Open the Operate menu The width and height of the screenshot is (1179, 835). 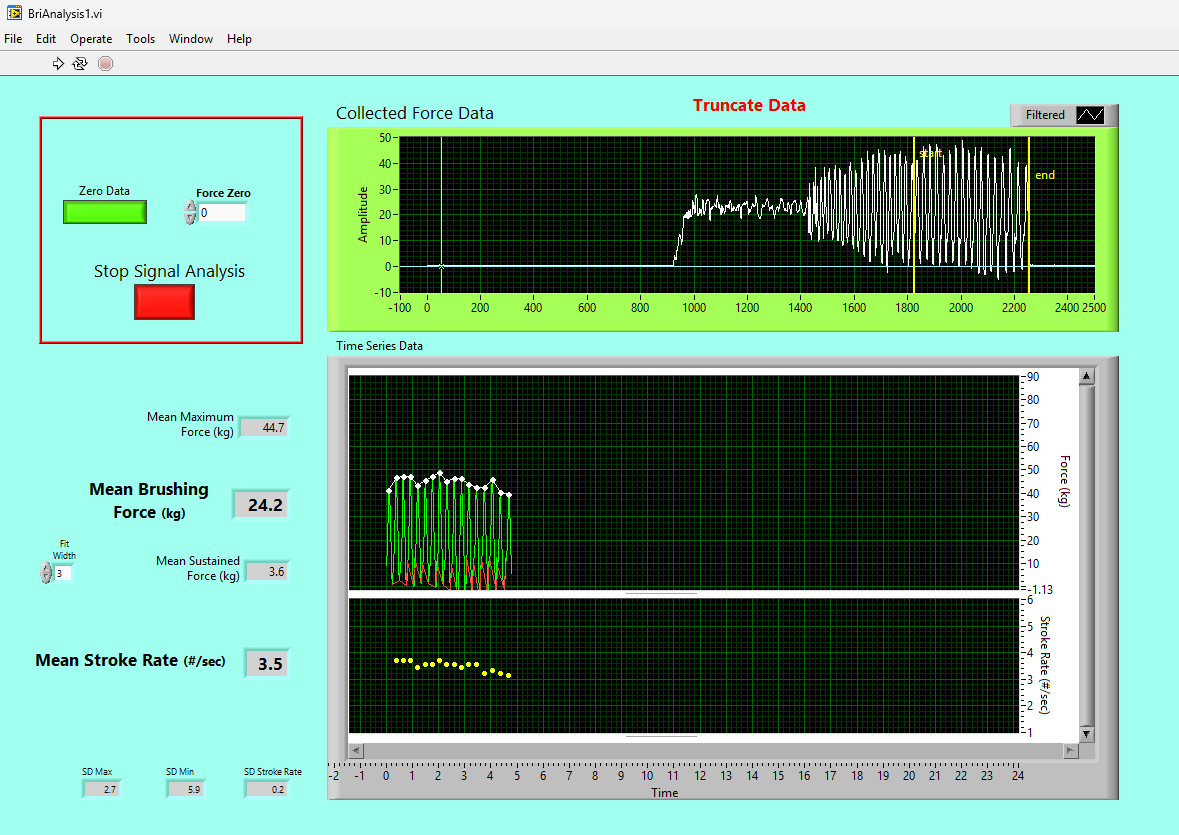(91, 39)
